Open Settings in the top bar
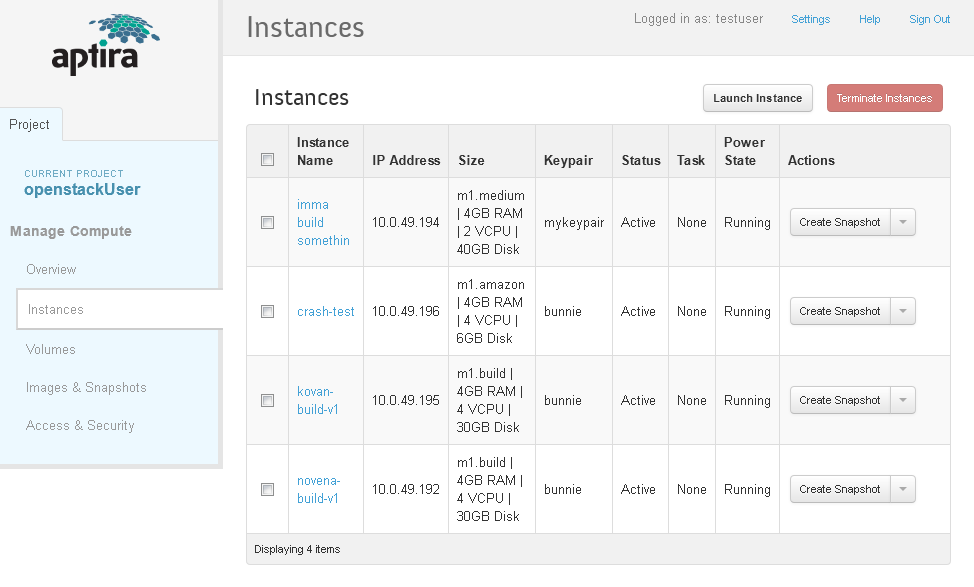This screenshot has width=974, height=587. click(x=811, y=19)
